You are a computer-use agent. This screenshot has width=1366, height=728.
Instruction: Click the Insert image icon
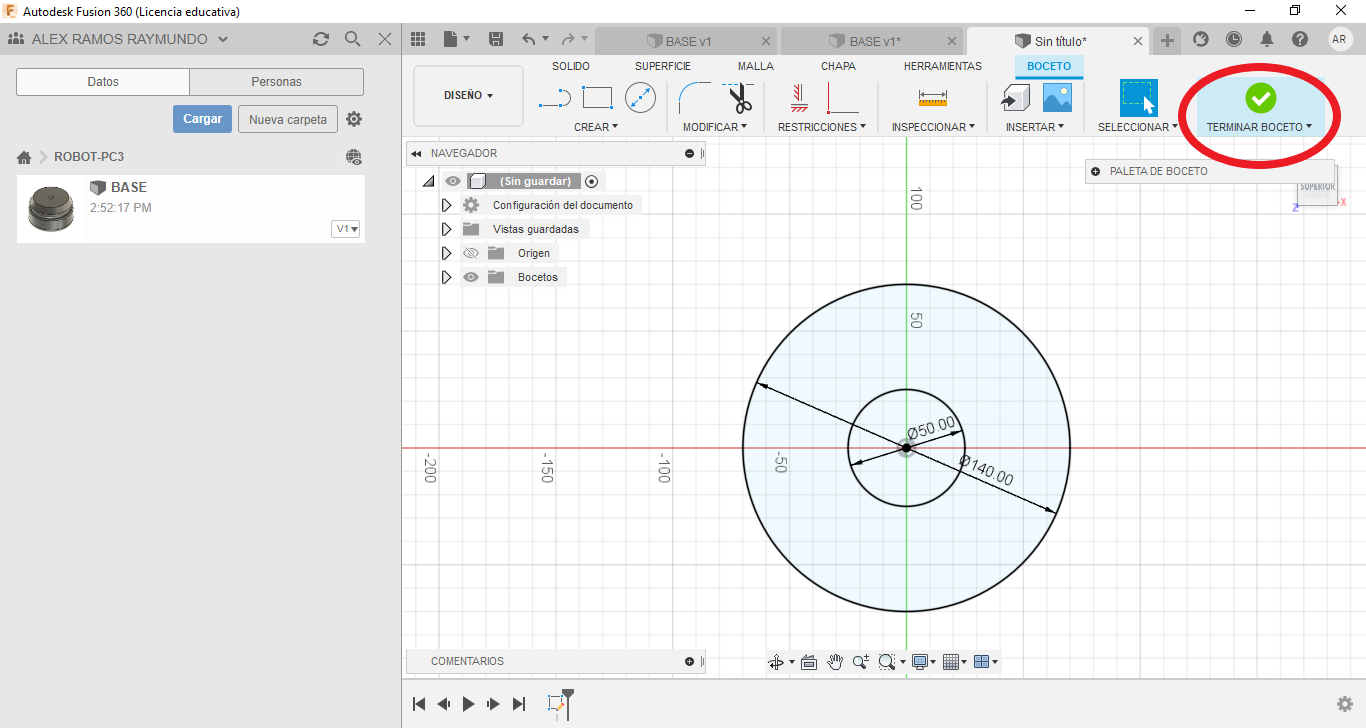[1057, 97]
